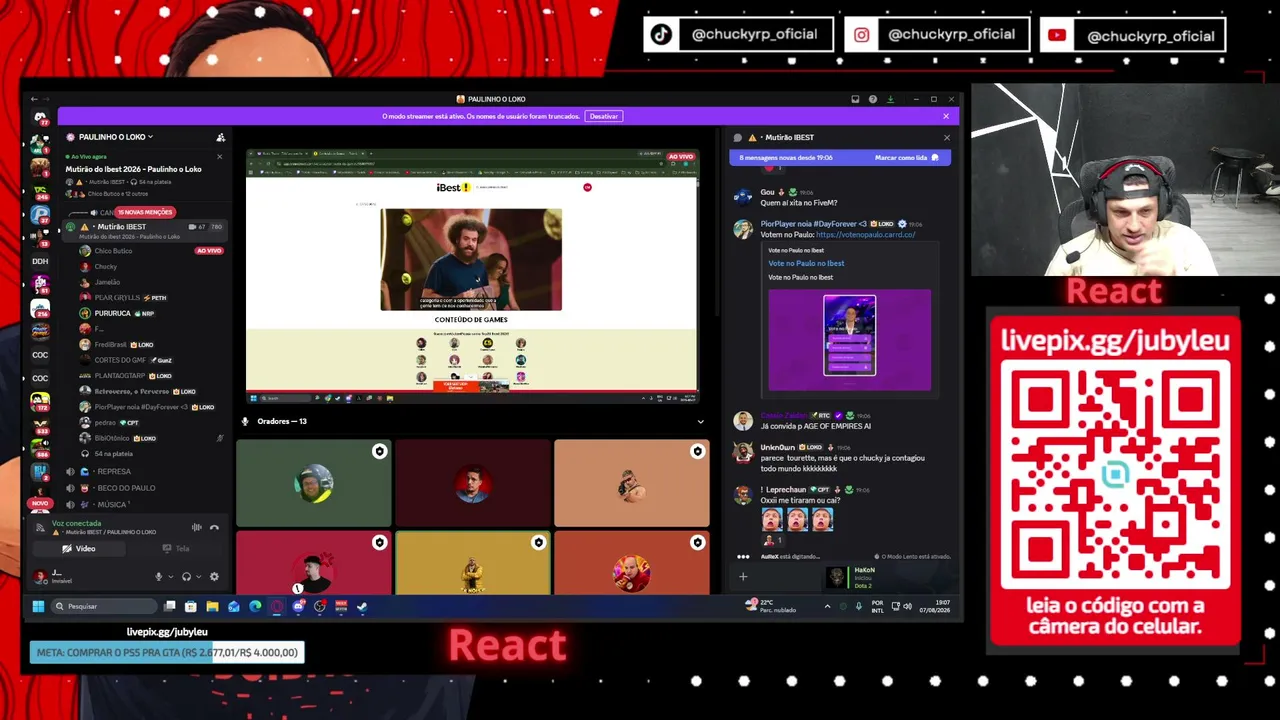This screenshot has height=720, width=1280.
Task: Toggle screen share with Tela button
Action: click(176, 548)
